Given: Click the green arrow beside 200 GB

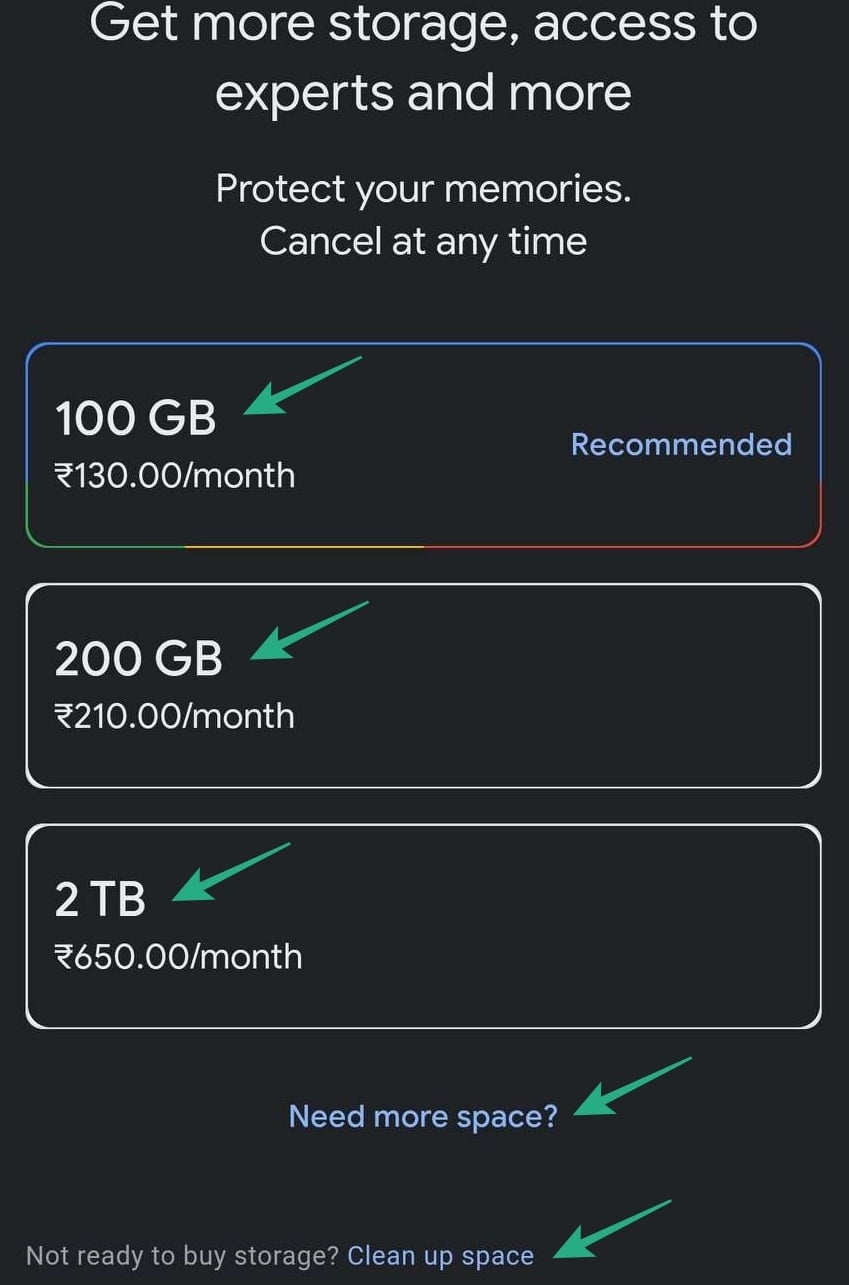Looking at the screenshot, I should click(307, 631).
